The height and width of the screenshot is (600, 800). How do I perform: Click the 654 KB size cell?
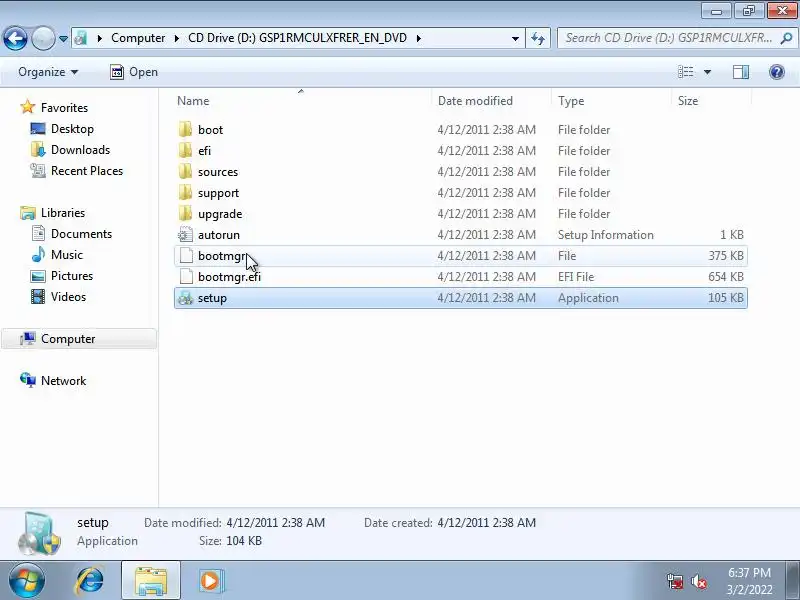[x=726, y=277]
